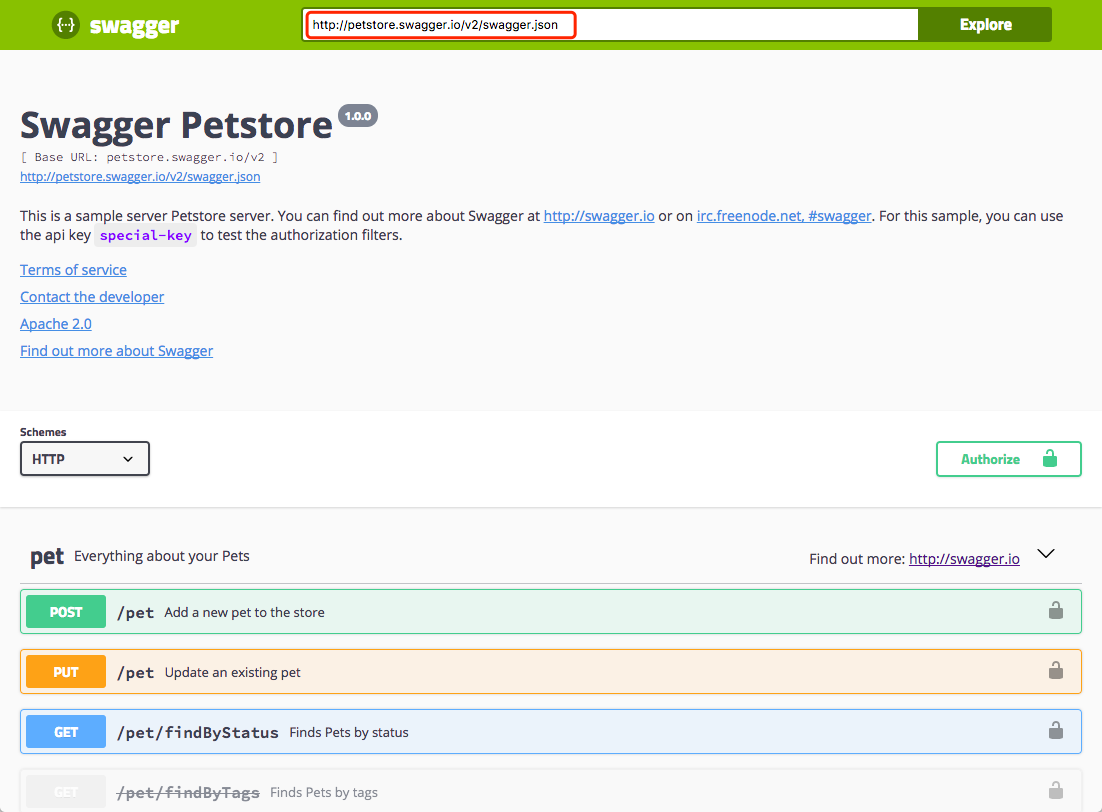
Task: Open http://swagger.io link in pet section
Action: pos(964,559)
